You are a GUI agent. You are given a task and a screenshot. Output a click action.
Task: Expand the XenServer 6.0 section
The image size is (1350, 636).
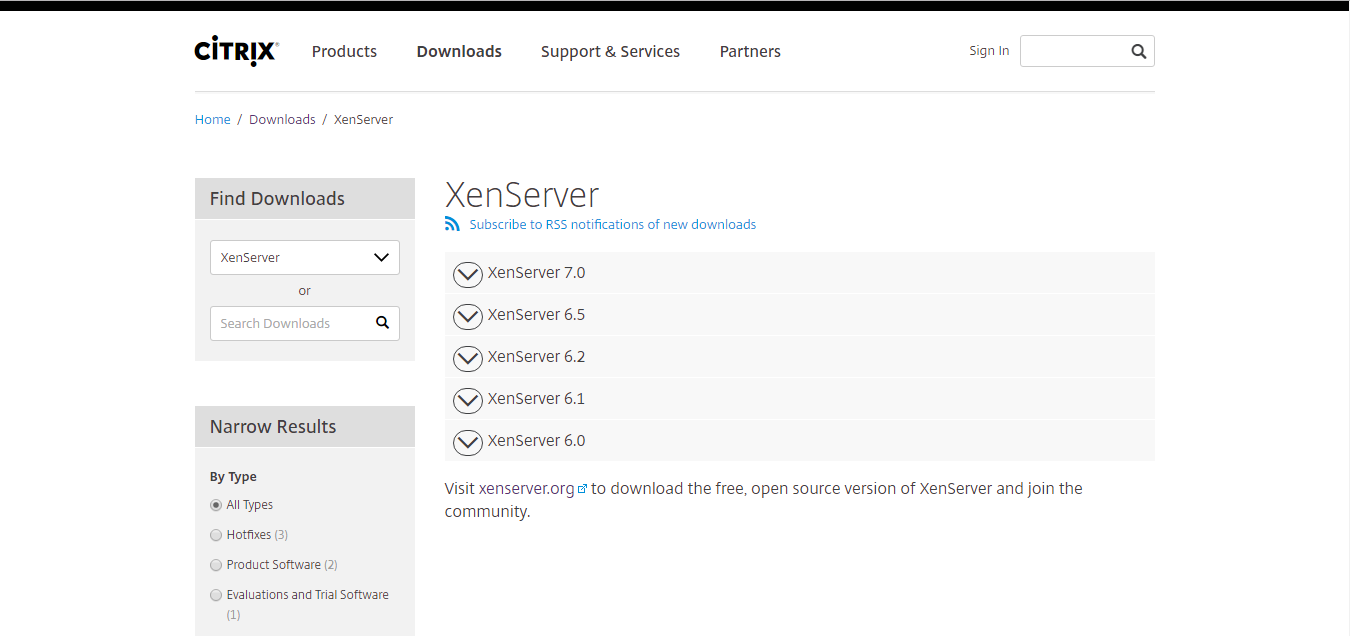pos(800,441)
